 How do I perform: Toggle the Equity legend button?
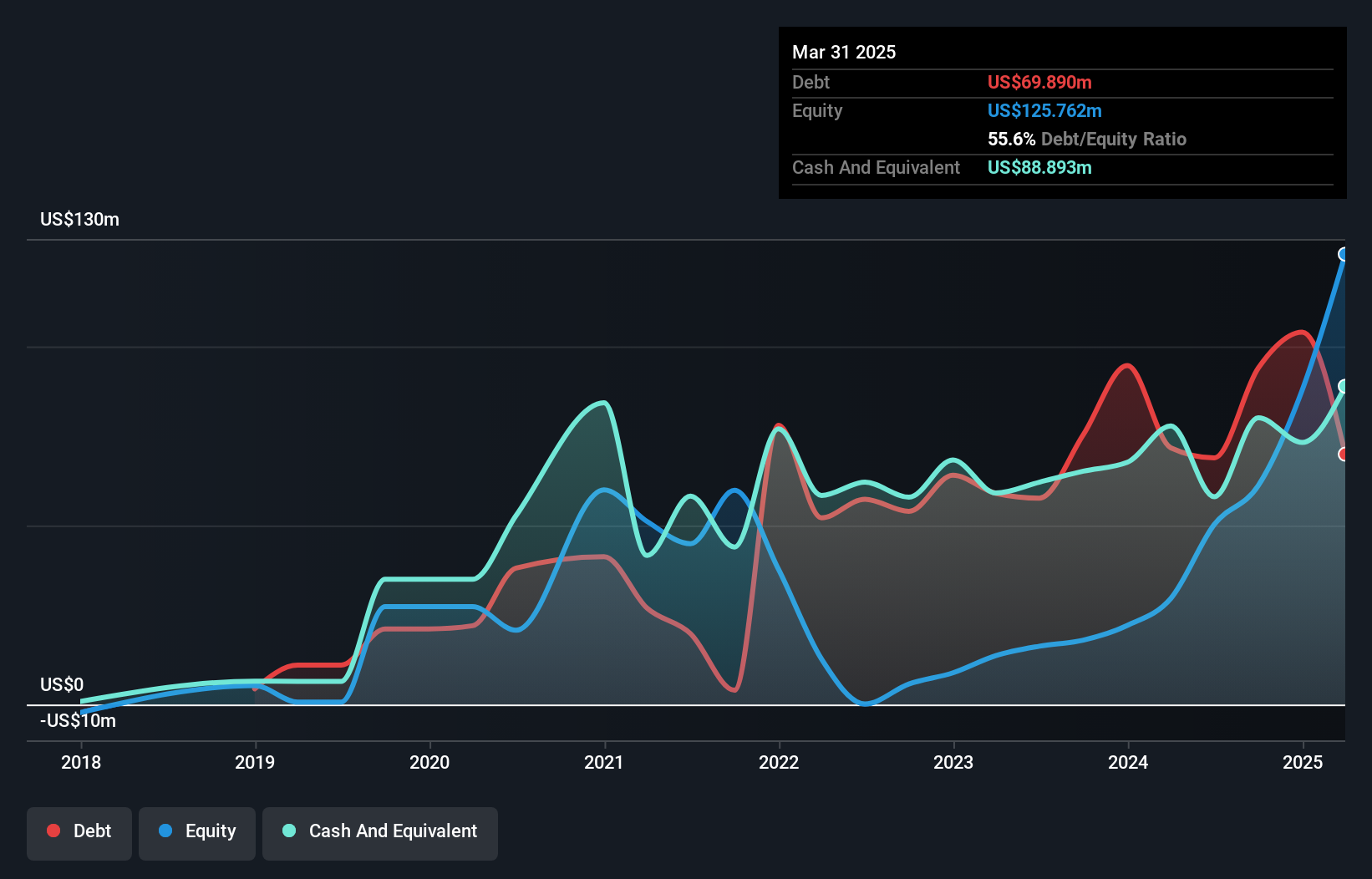pos(197,833)
